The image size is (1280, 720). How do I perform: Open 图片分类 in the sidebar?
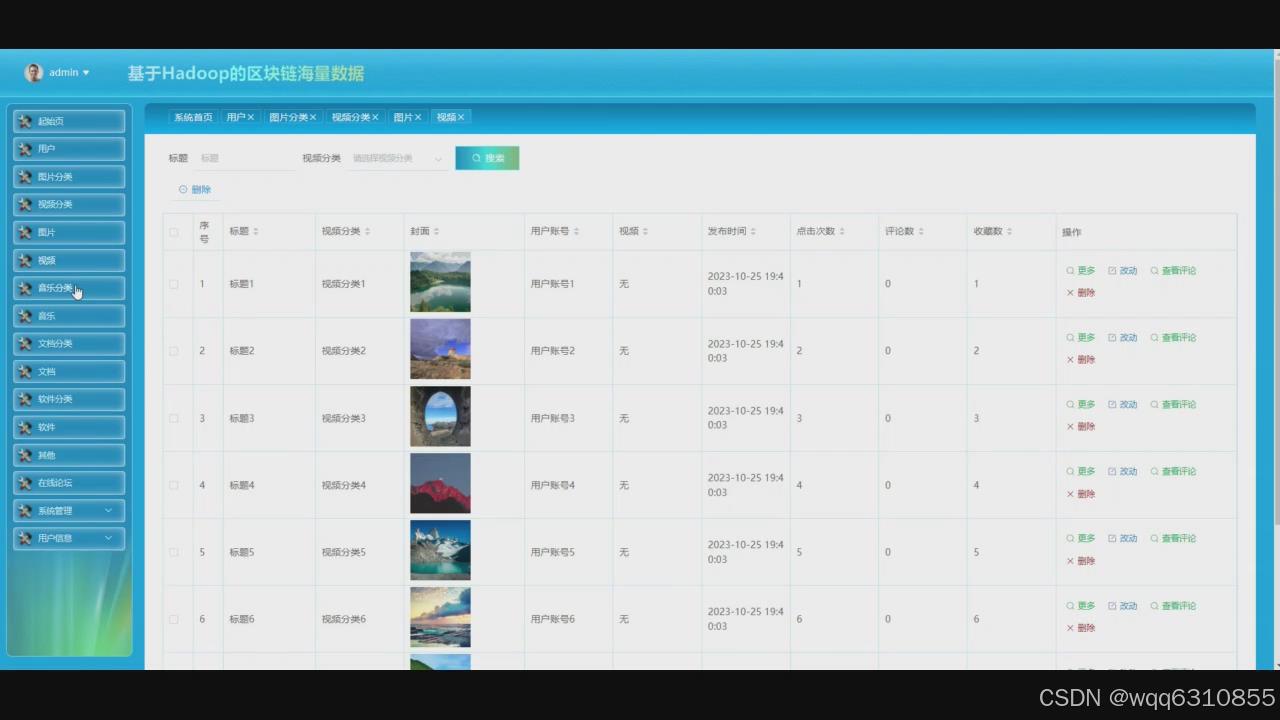69,177
